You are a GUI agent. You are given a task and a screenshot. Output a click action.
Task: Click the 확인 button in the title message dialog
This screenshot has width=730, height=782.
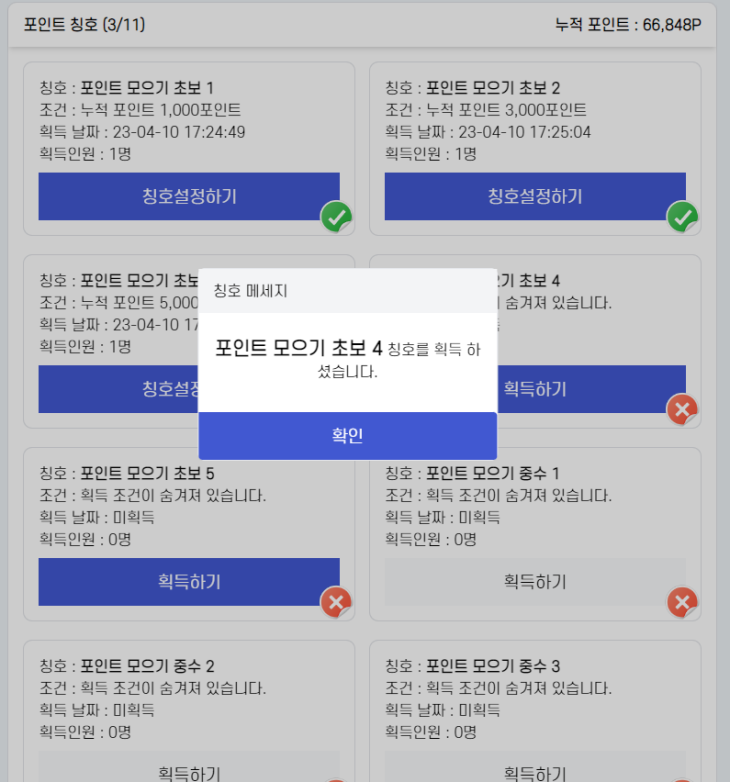point(347,436)
